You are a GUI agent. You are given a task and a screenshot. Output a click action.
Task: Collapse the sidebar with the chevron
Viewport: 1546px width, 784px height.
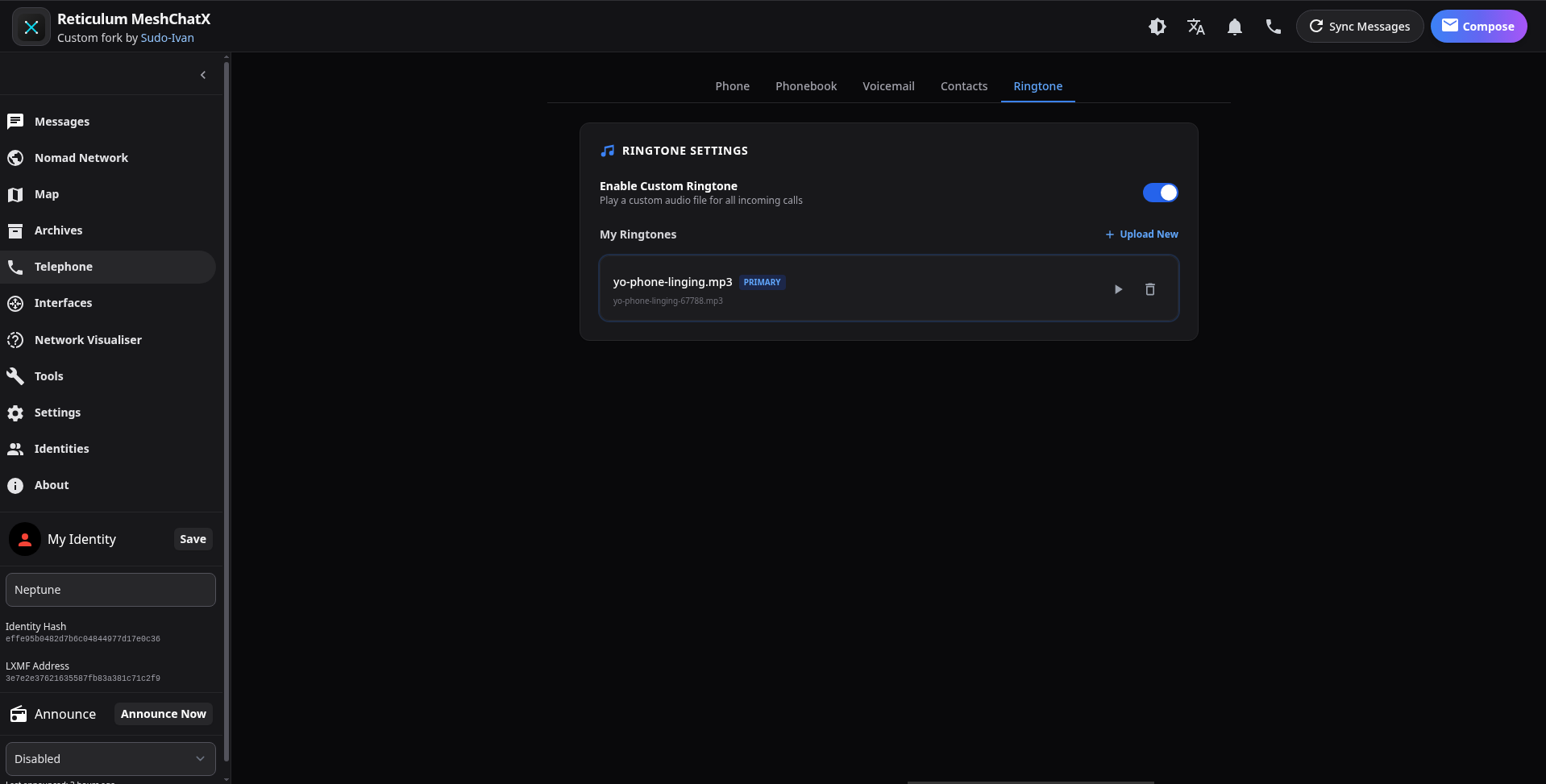[203, 75]
